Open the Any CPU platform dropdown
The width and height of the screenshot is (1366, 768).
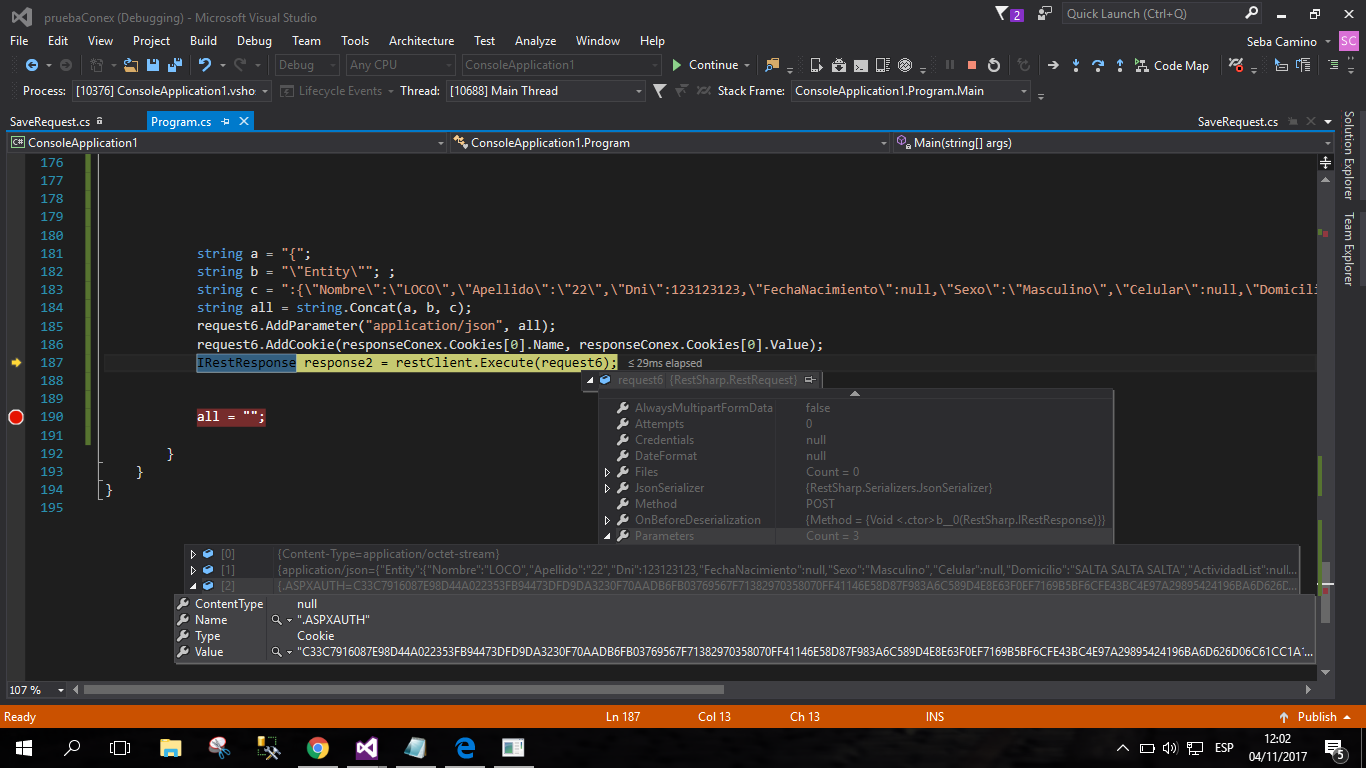[401, 65]
